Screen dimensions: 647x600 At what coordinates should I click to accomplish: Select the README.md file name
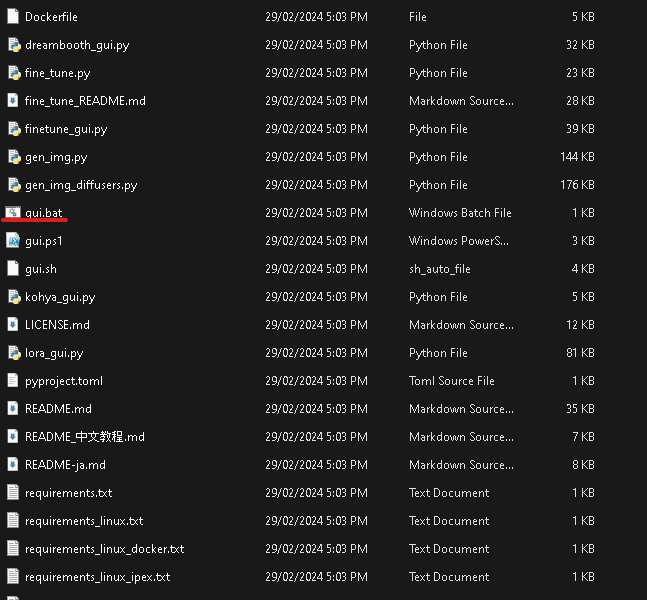click(x=58, y=409)
